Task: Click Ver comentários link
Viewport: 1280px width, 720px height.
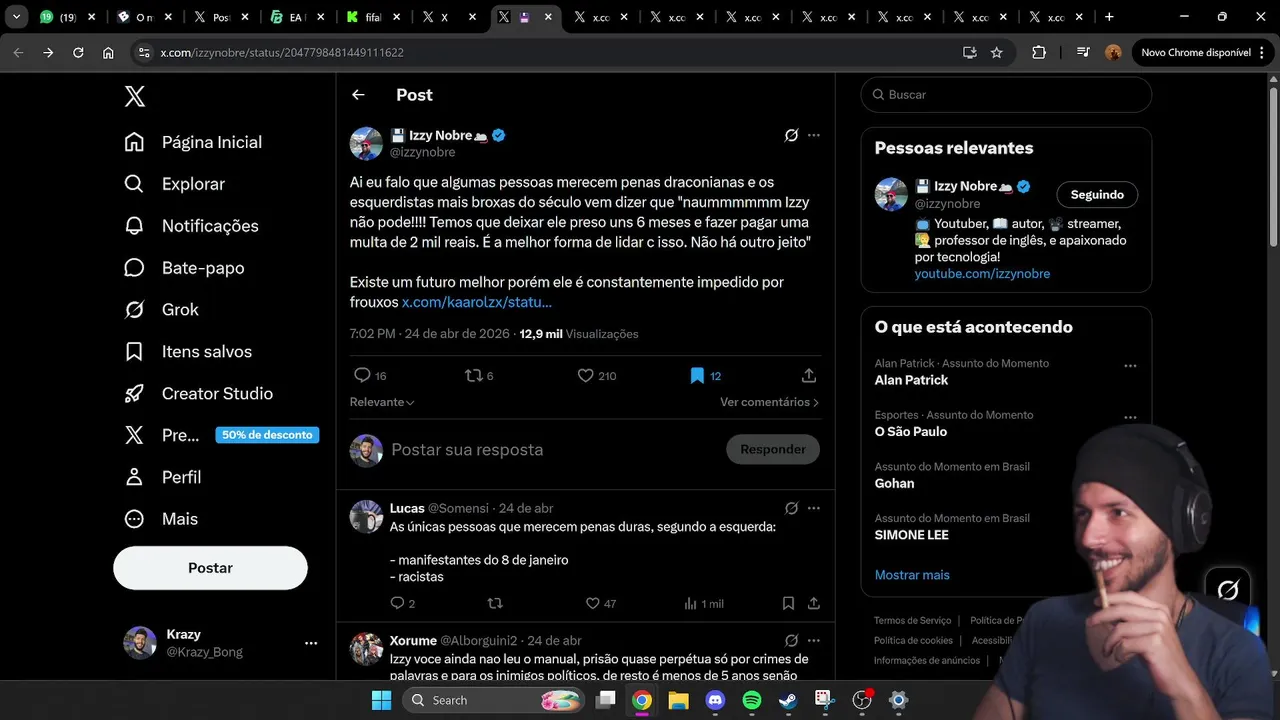Action: 770,402
